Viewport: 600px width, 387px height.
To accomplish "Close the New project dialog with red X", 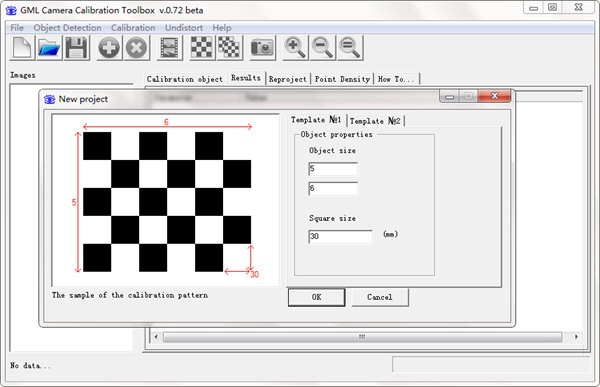I will click(x=494, y=96).
